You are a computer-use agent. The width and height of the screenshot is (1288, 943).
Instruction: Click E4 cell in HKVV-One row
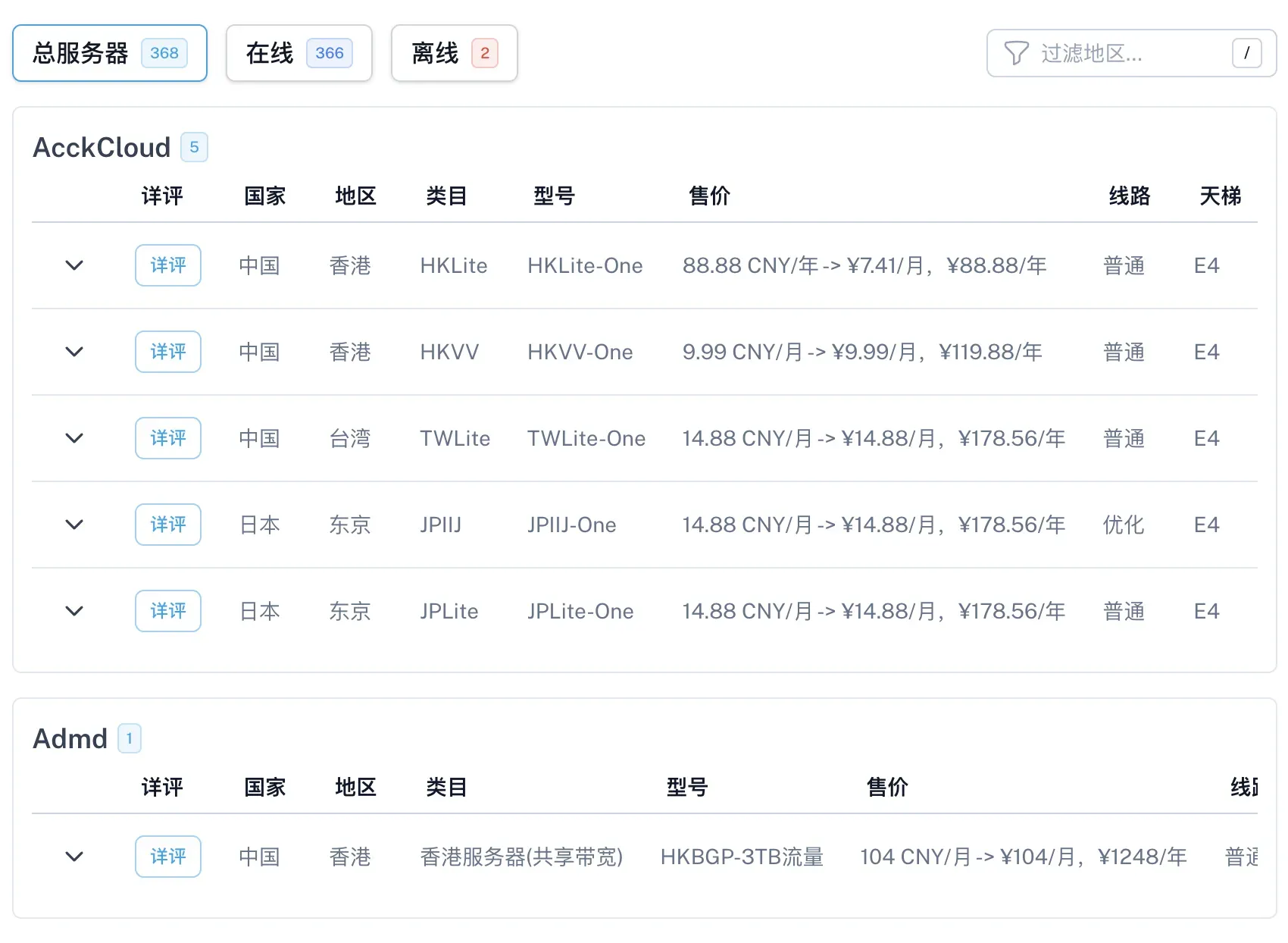tap(1206, 352)
